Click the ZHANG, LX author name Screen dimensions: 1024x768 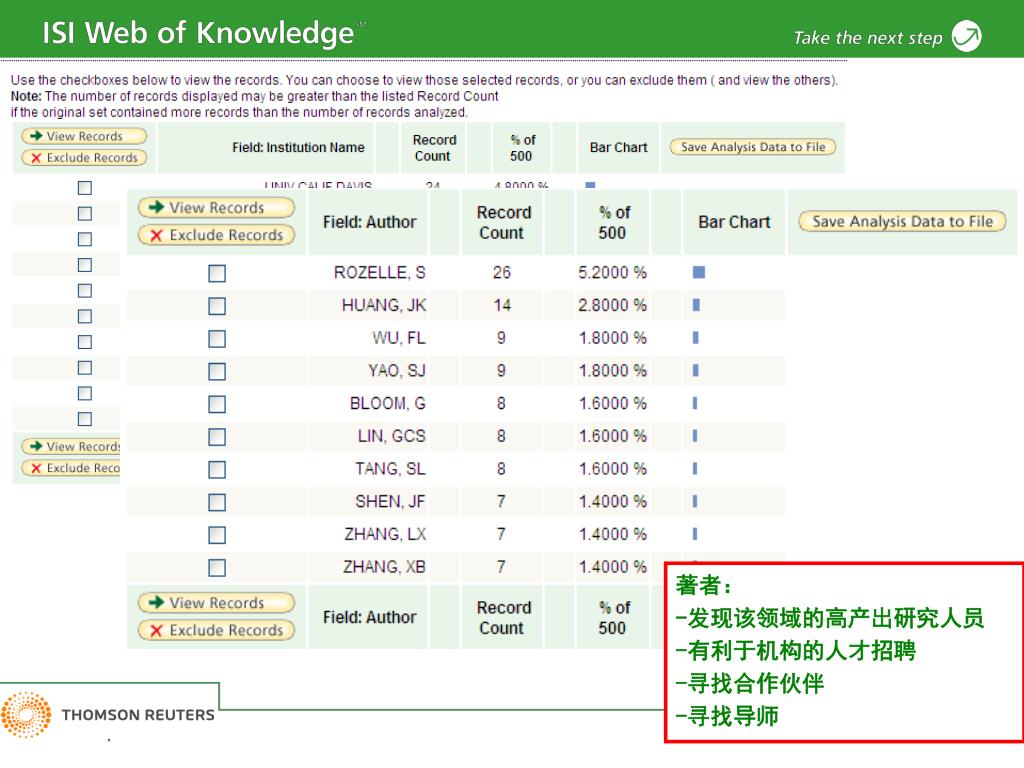point(385,534)
